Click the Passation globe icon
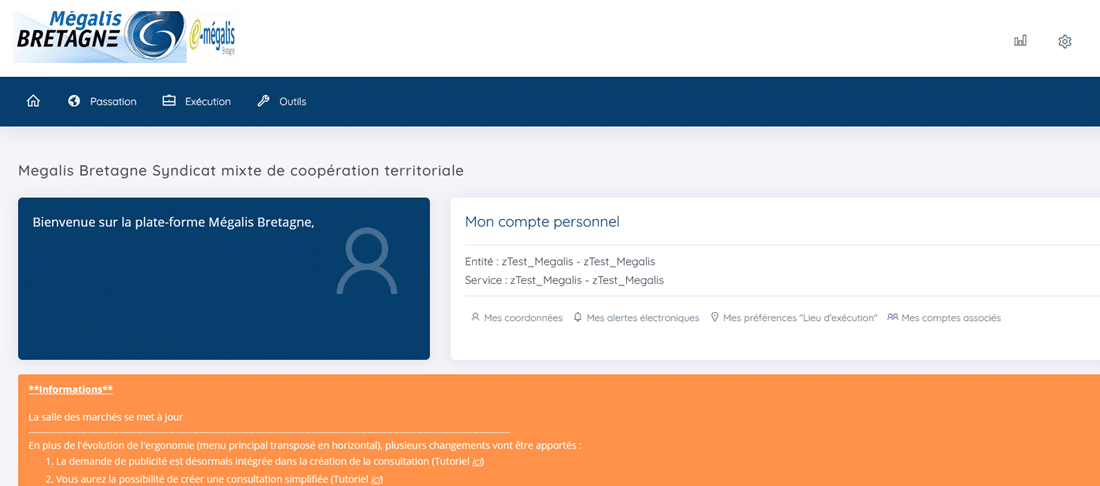Viewport: 1100px width, 486px height. click(x=74, y=101)
